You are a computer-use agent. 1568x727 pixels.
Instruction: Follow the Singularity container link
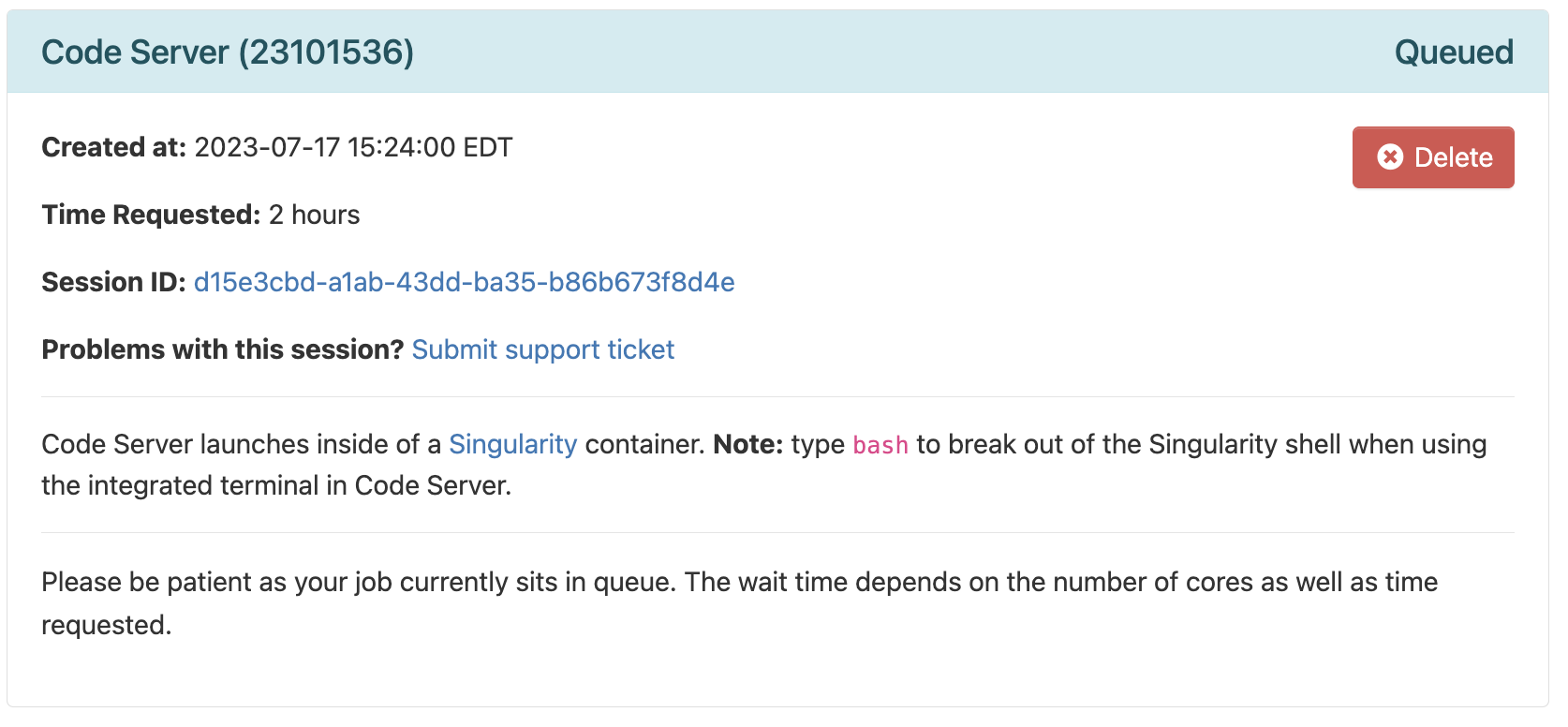point(512,444)
